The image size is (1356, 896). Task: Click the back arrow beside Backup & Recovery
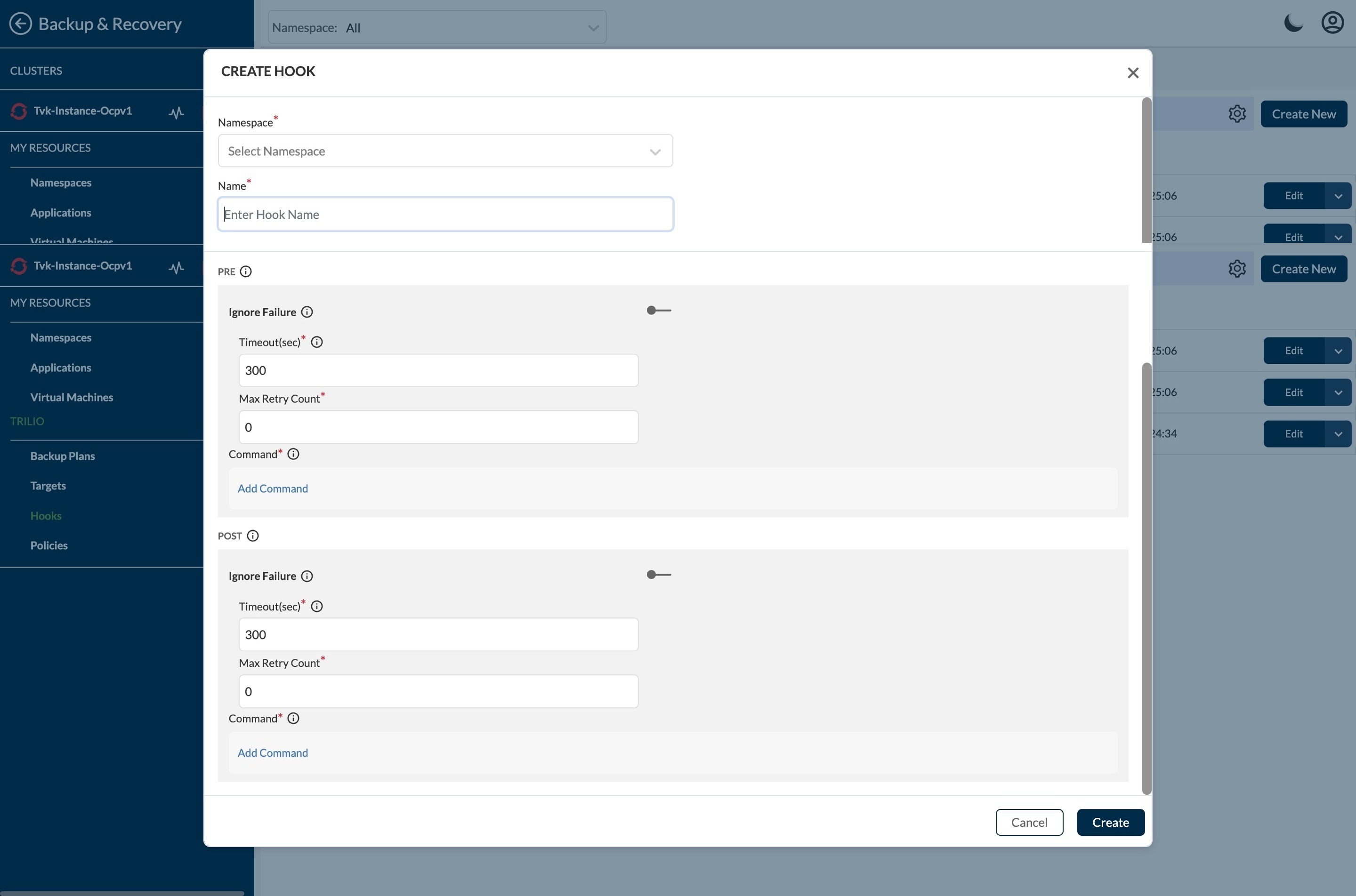pos(21,24)
